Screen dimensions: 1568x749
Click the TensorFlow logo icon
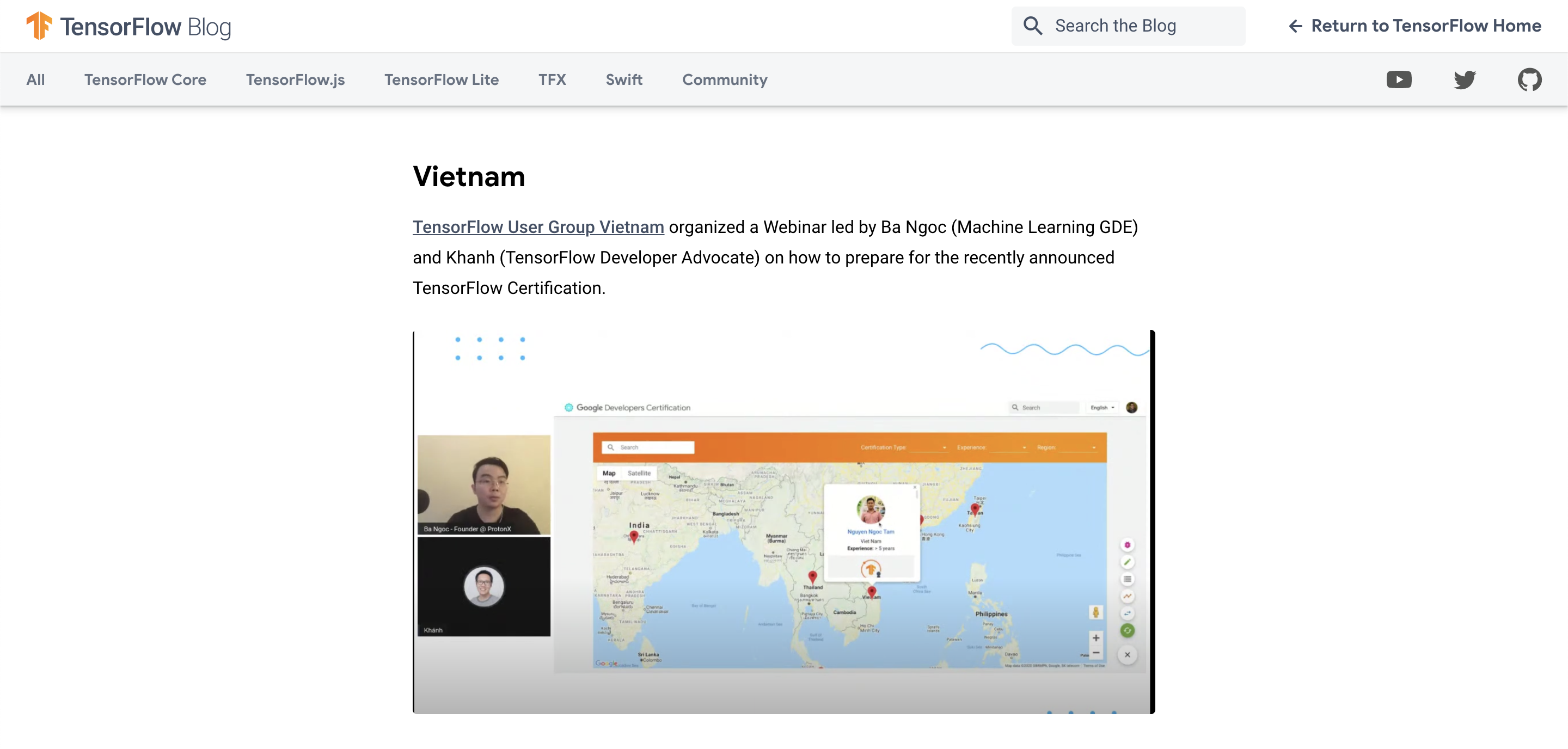pos(39,26)
